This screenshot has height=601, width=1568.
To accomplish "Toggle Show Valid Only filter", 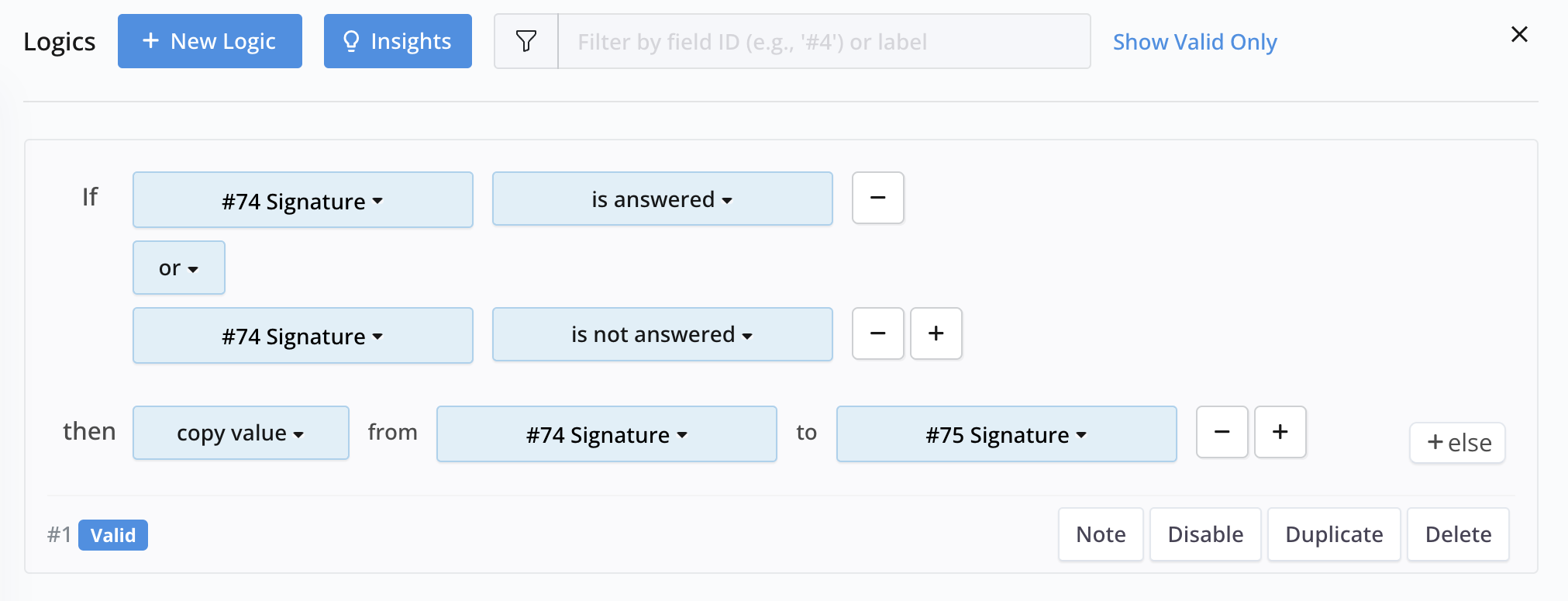I will pyautogui.click(x=1194, y=42).
